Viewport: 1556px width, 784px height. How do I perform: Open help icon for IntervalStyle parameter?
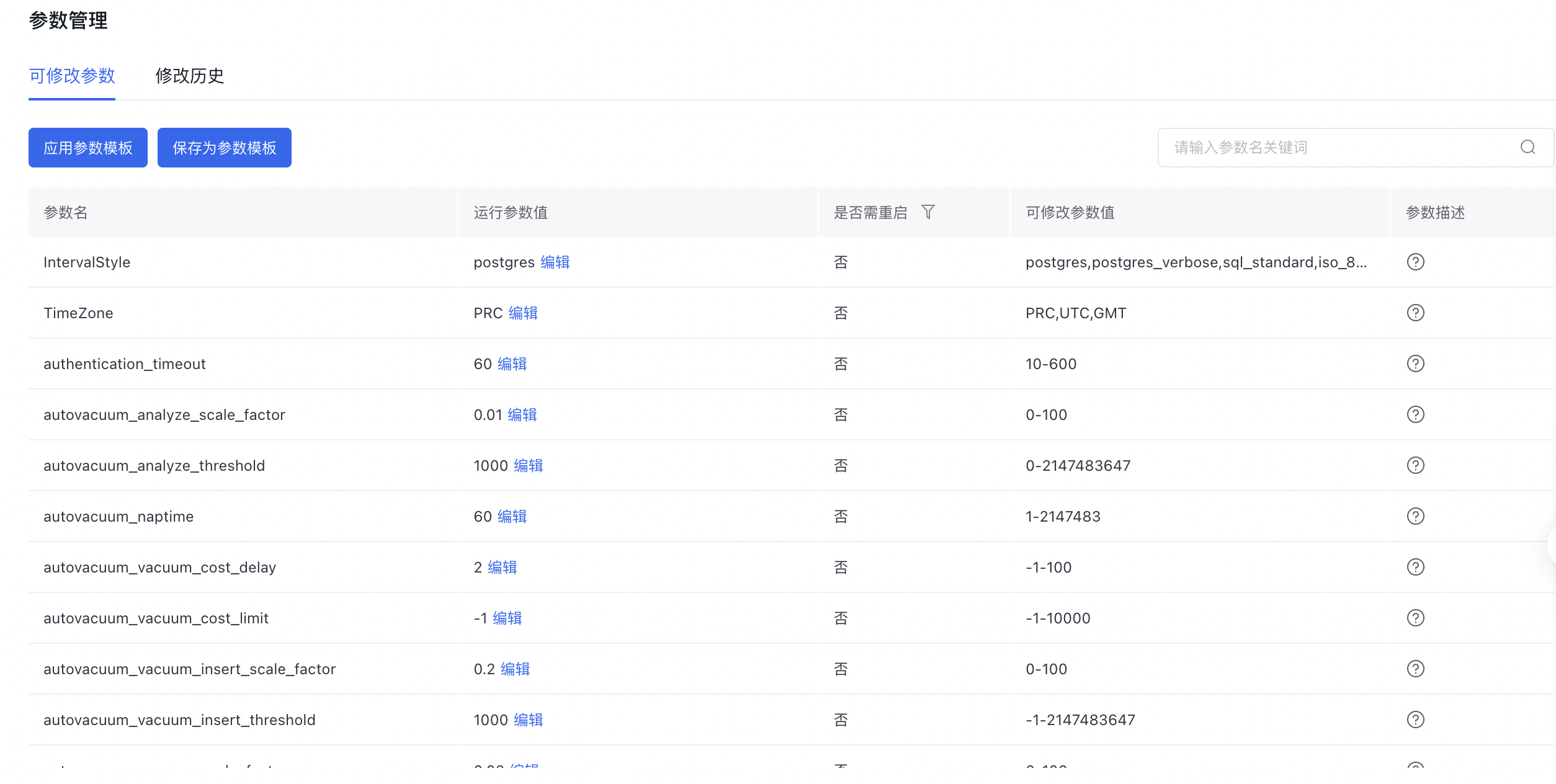coord(1415,262)
